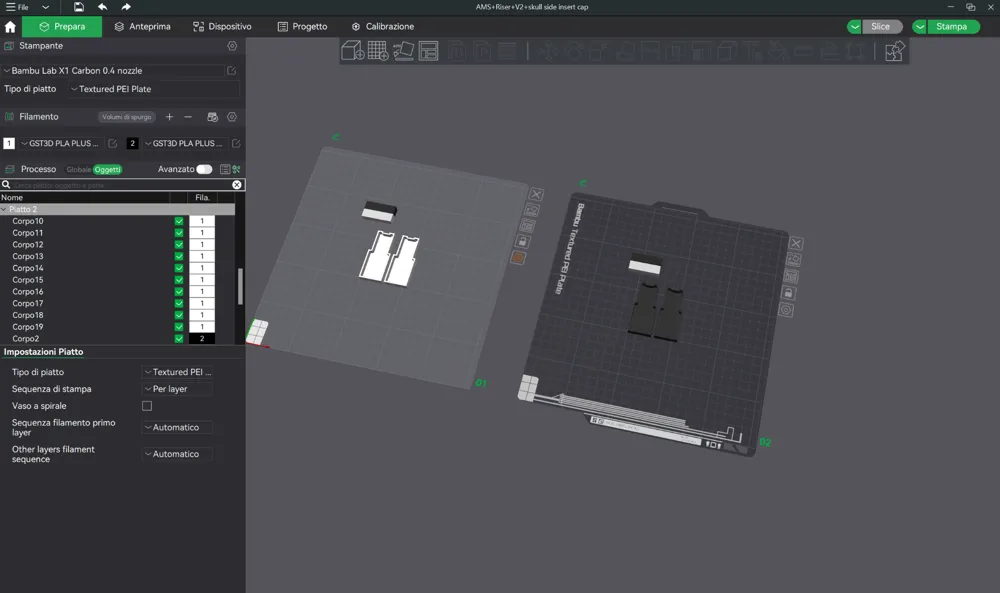Screen dimensions: 1000x593
Task: Uncheck the Corpo10 printable checkbox
Action: click(179, 221)
